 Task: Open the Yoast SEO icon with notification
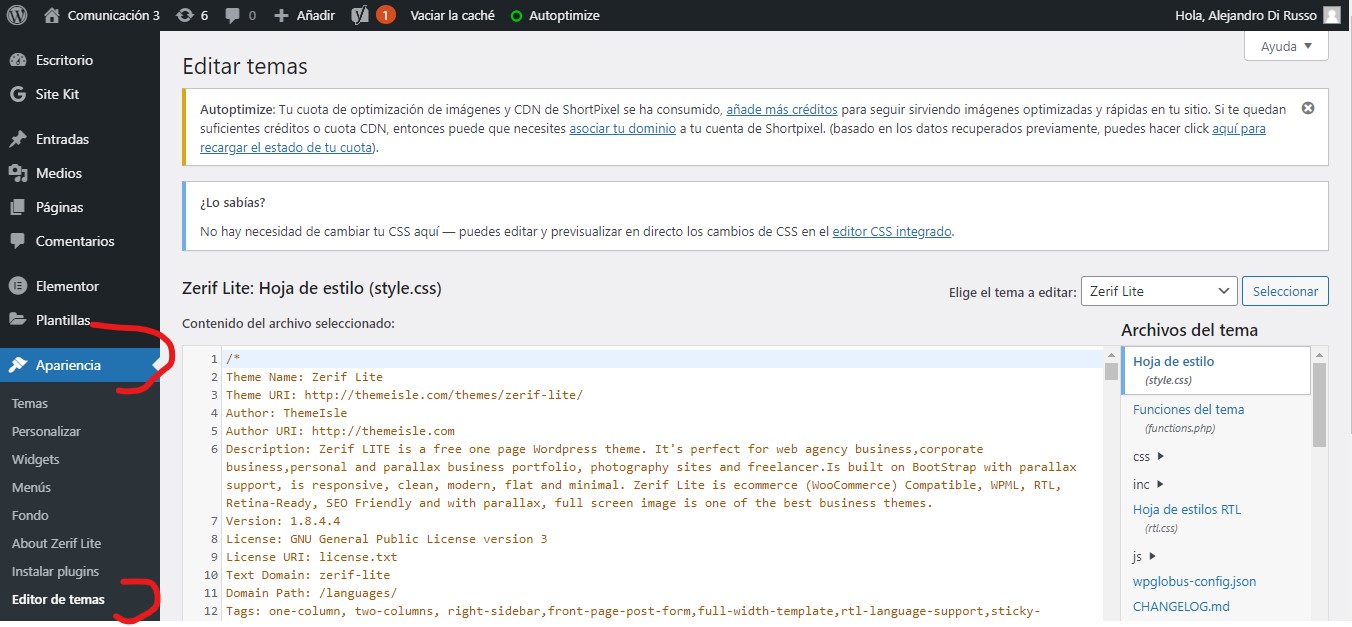pyautogui.click(x=372, y=15)
